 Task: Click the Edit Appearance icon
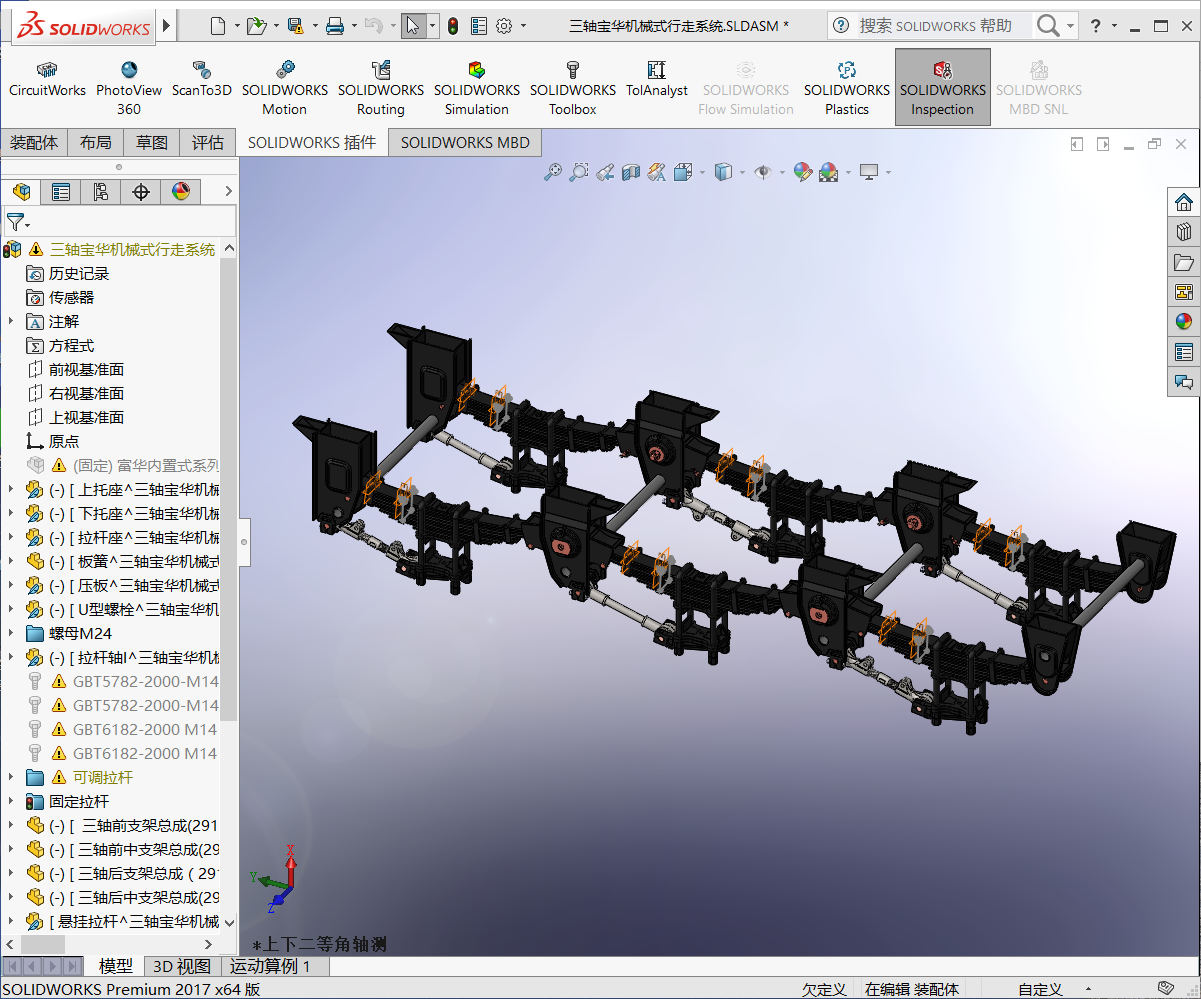pyautogui.click(x=803, y=172)
